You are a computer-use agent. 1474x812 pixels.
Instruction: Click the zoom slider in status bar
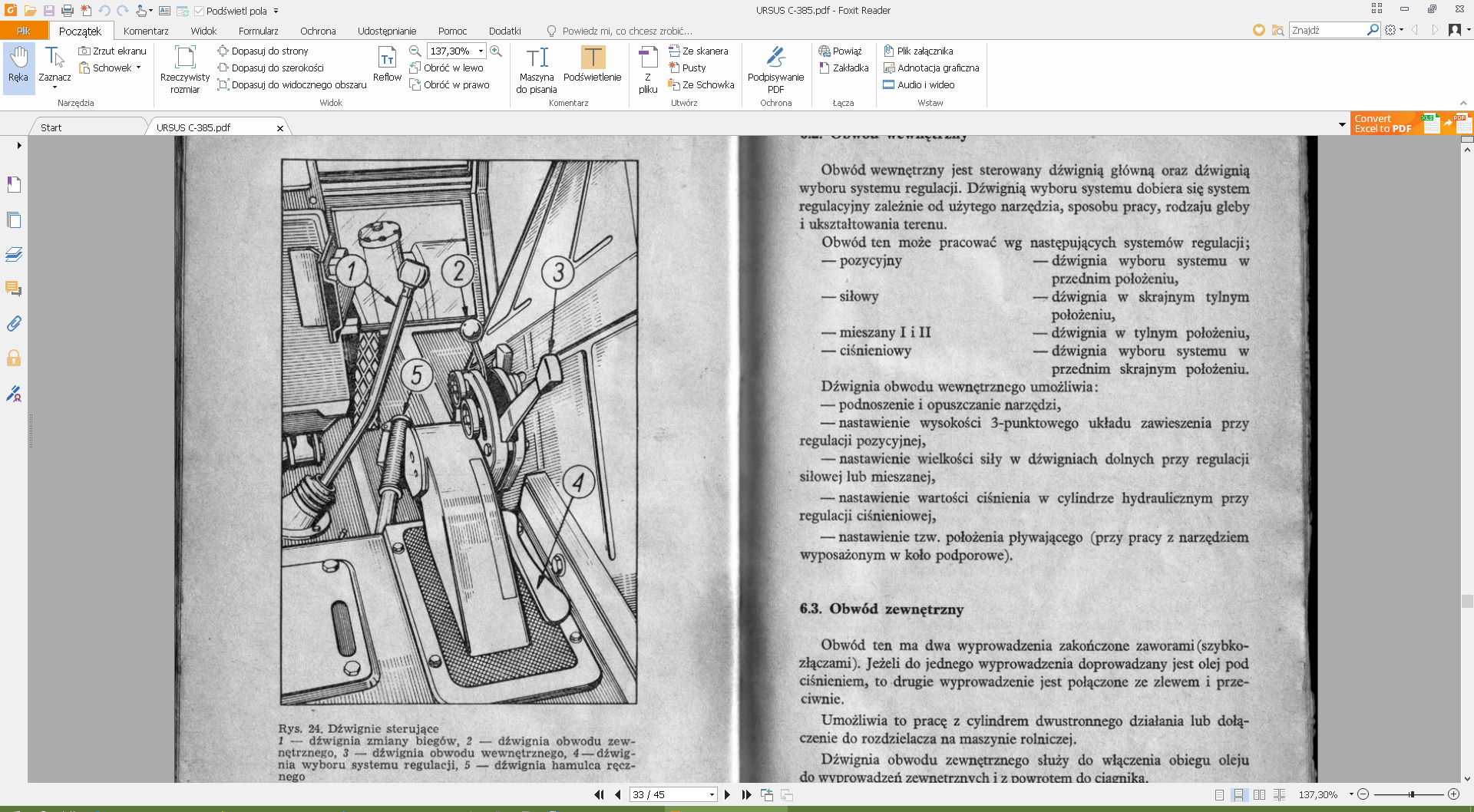coord(1411,795)
